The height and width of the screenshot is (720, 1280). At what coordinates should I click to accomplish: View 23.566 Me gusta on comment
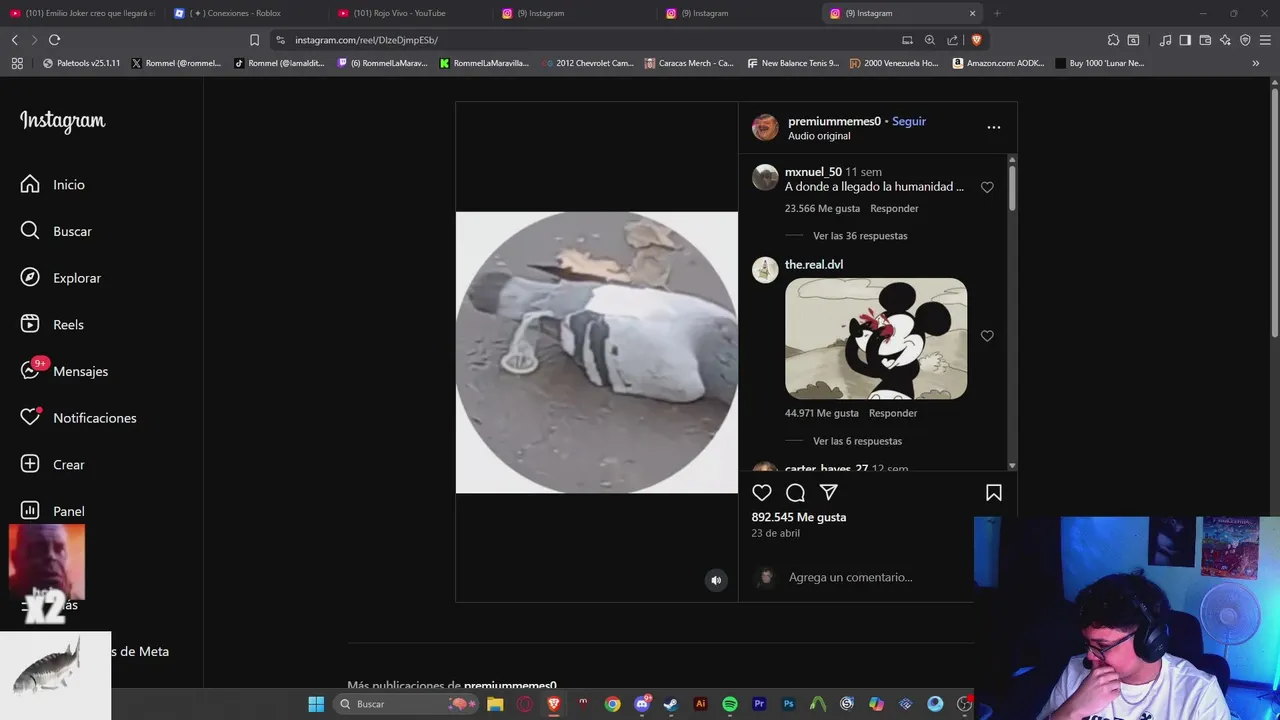[822, 209]
